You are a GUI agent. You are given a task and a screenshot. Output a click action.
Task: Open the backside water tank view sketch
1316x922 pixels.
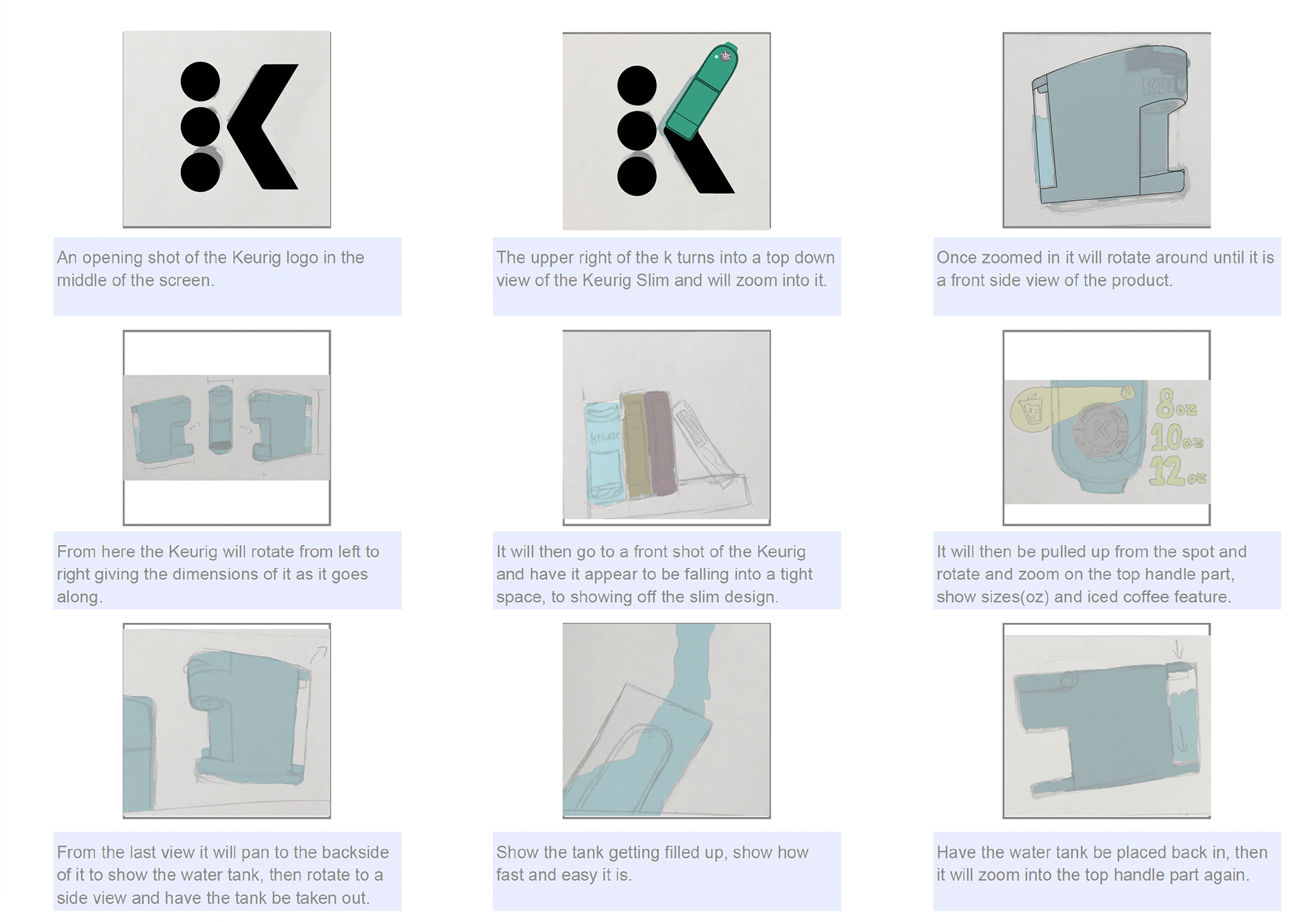pyautogui.click(x=227, y=721)
